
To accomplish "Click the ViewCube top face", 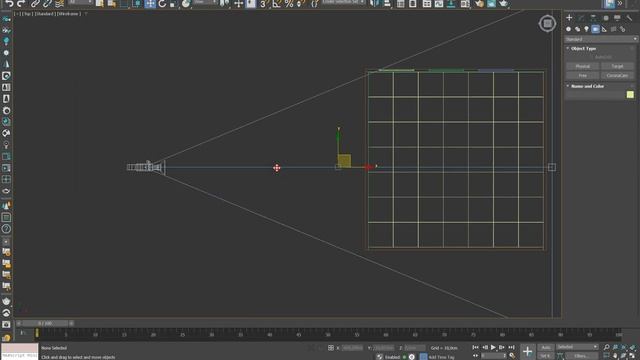I will 547,23.
